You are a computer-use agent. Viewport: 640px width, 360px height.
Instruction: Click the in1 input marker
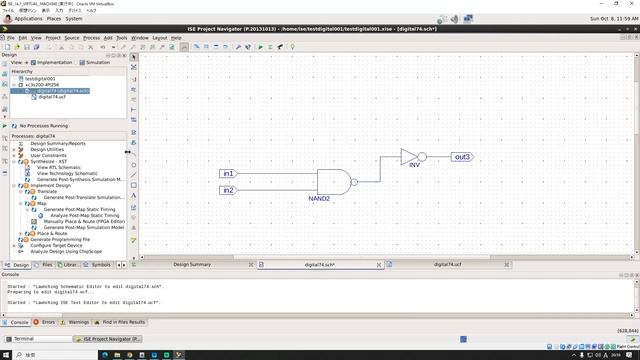(x=228, y=173)
